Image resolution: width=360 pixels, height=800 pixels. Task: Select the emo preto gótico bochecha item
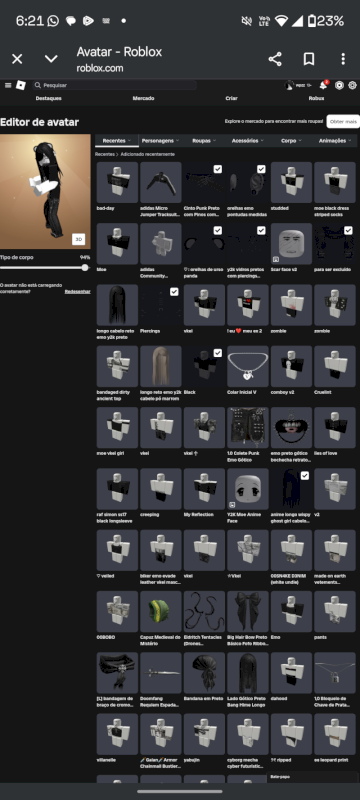click(291, 428)
